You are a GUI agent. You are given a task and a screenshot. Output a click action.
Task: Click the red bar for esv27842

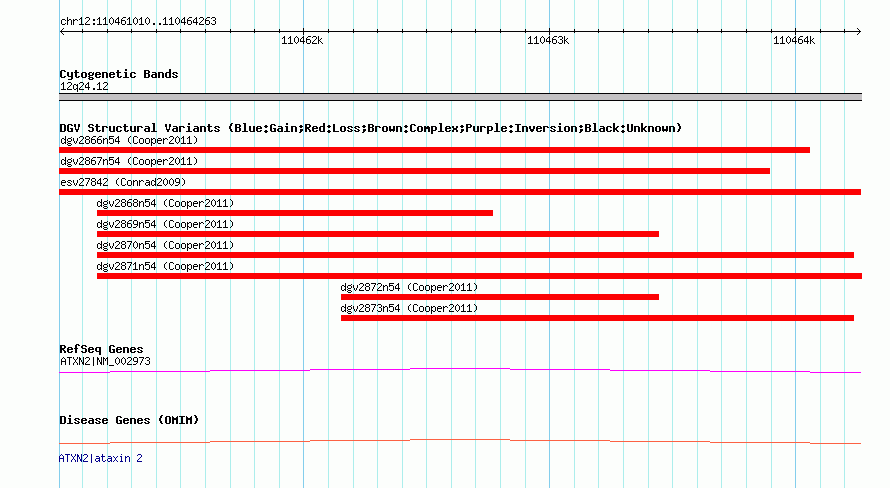[x=460, y=192]
